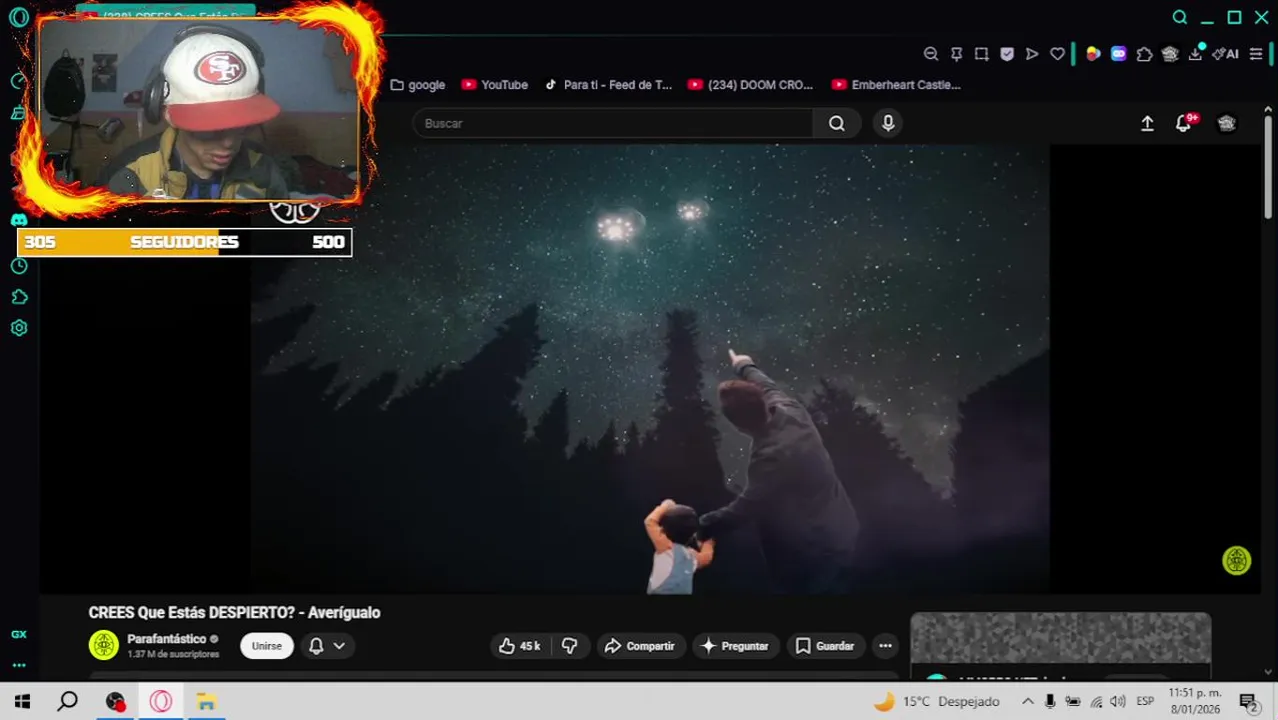
Task: Open the colorful circles extension icon
Action: (1093, 54)
